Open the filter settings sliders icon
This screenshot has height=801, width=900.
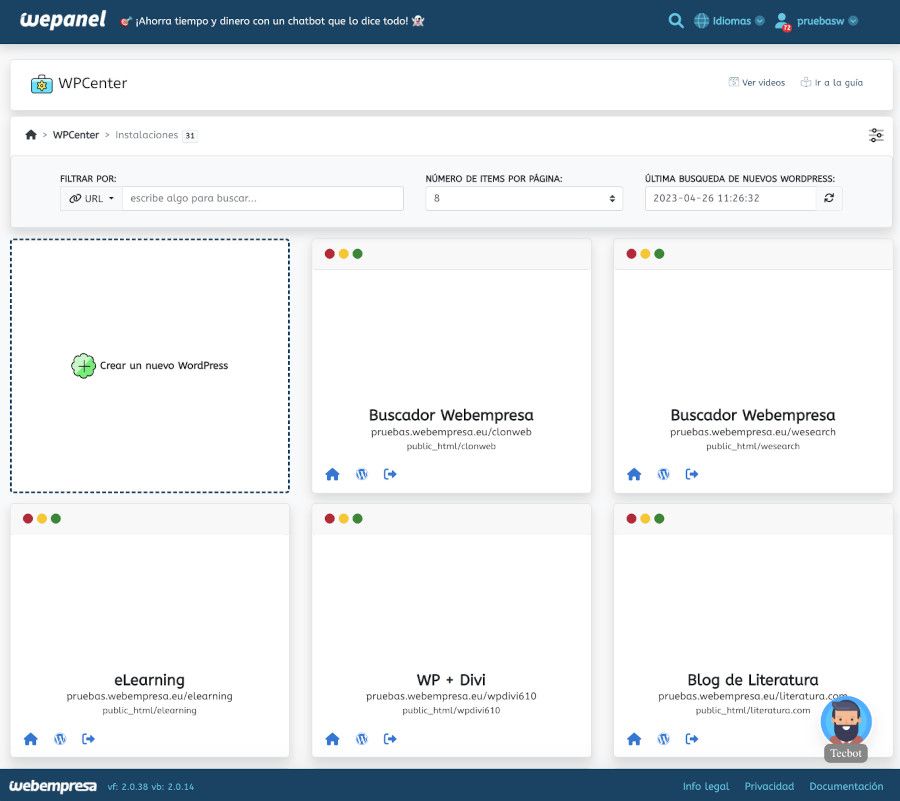(x=876, y=135)
